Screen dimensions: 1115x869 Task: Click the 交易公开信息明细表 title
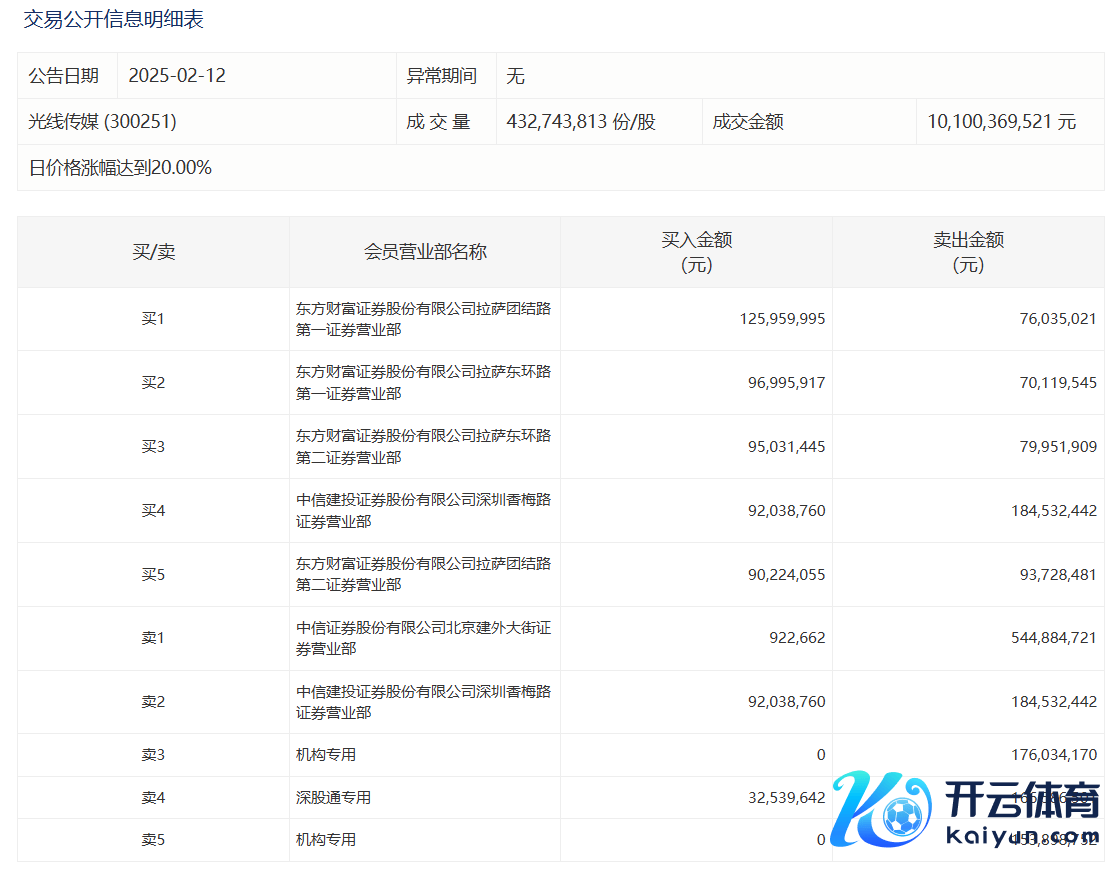pyautogui.click(x=114, y=20)
